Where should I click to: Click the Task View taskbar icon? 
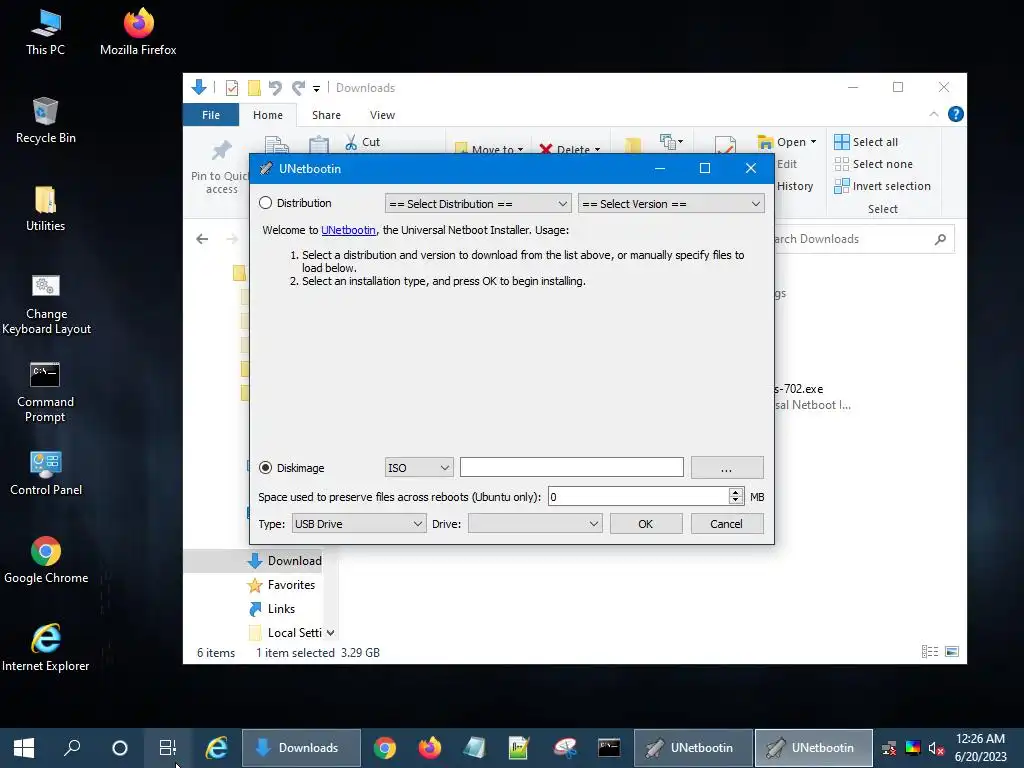pos(168,748)
